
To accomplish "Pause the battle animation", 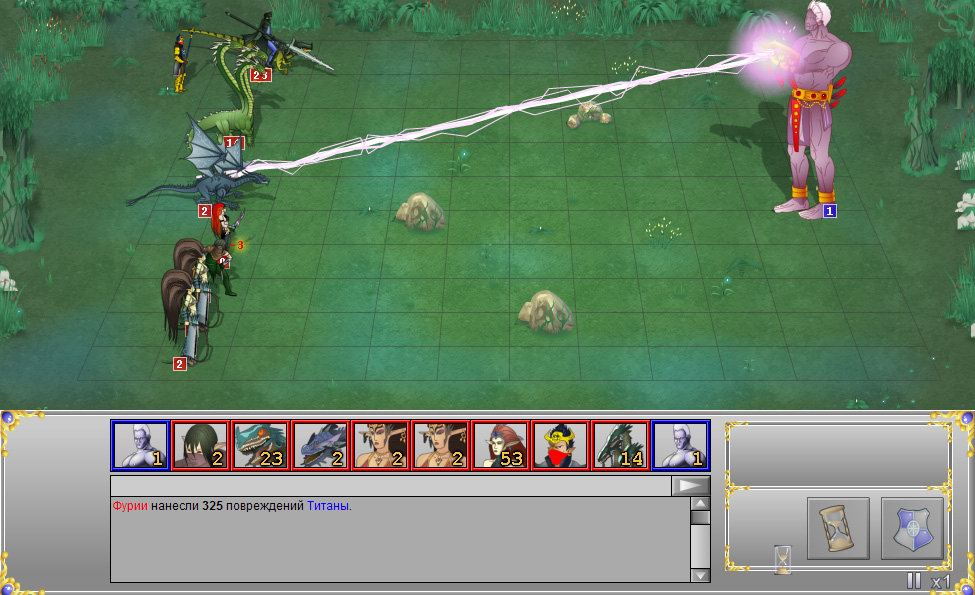I will coord(913,581).
